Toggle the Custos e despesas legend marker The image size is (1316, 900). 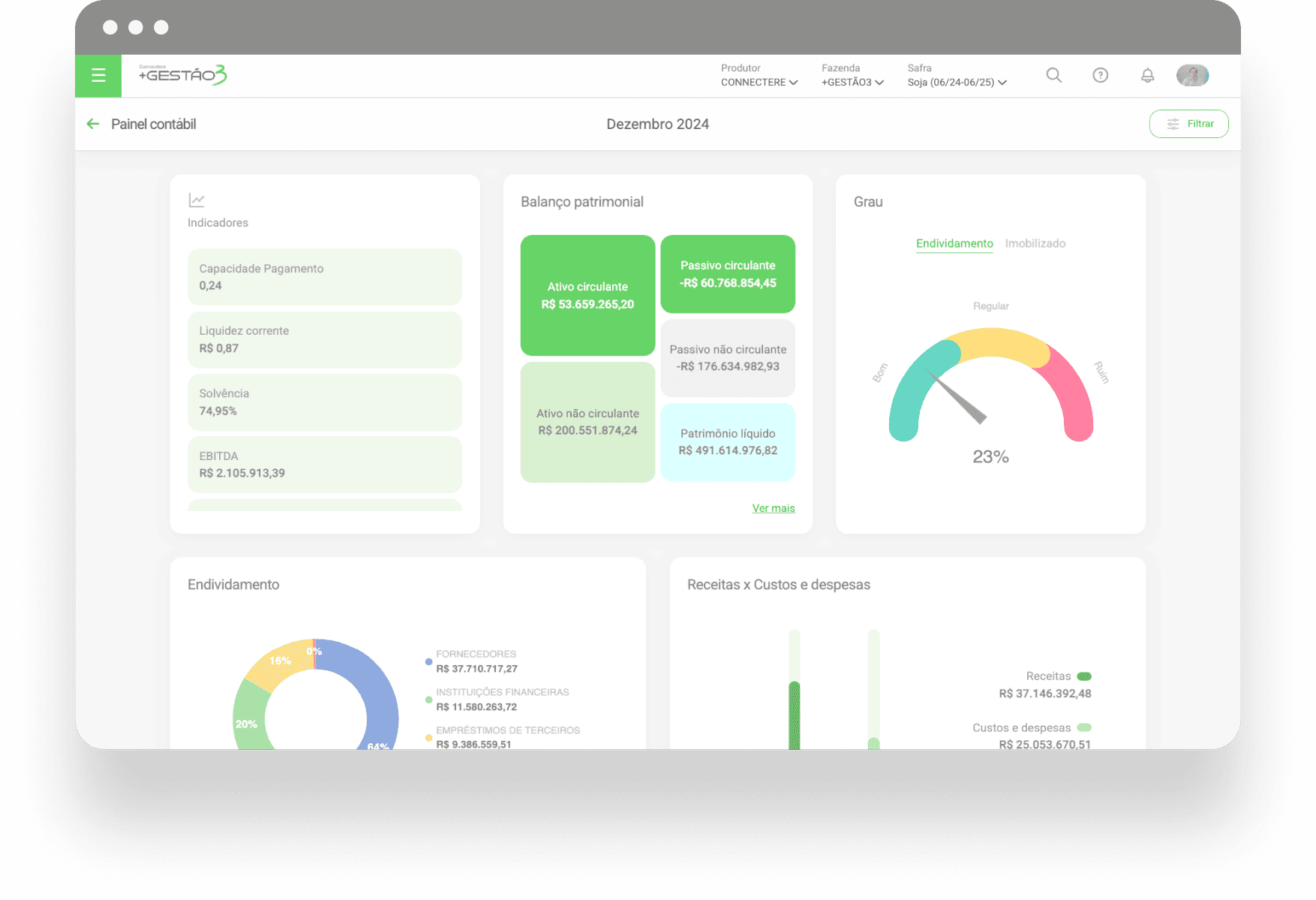point(1084,727)
